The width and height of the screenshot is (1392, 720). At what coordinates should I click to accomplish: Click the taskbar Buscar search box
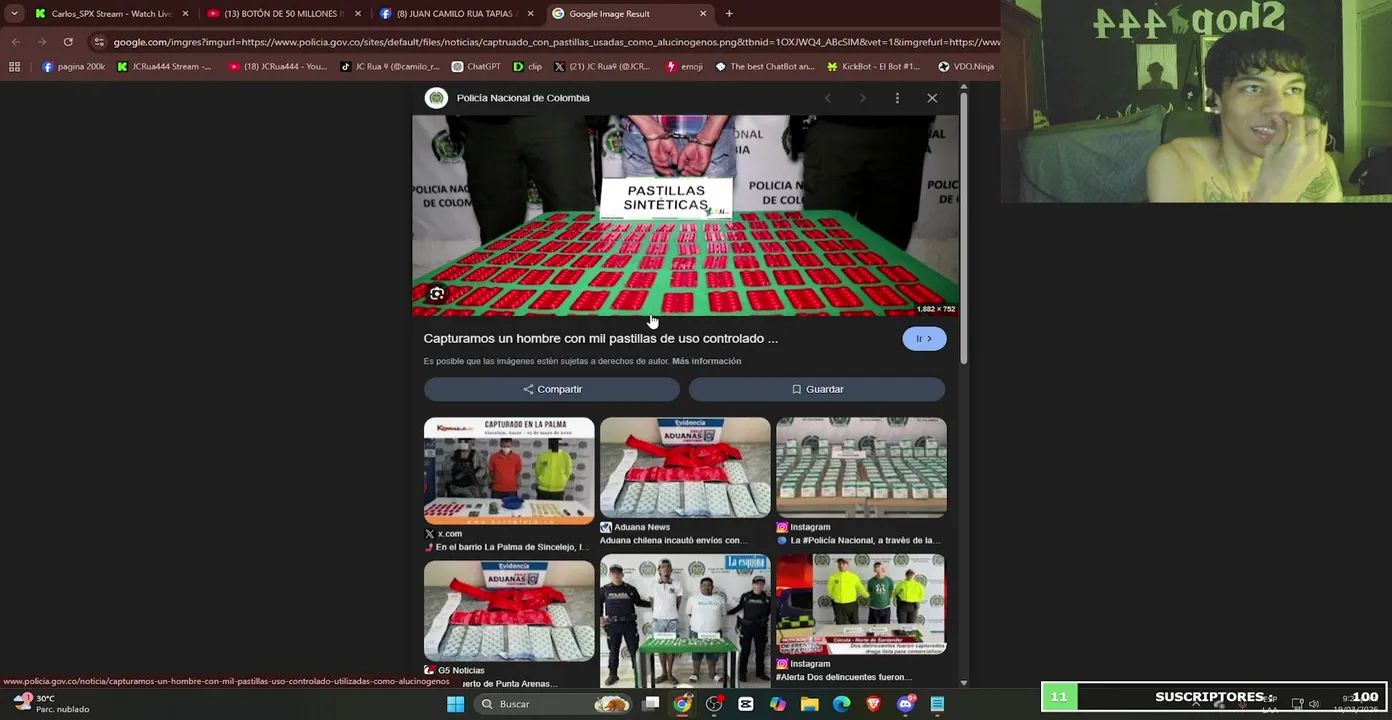(553, 704)
